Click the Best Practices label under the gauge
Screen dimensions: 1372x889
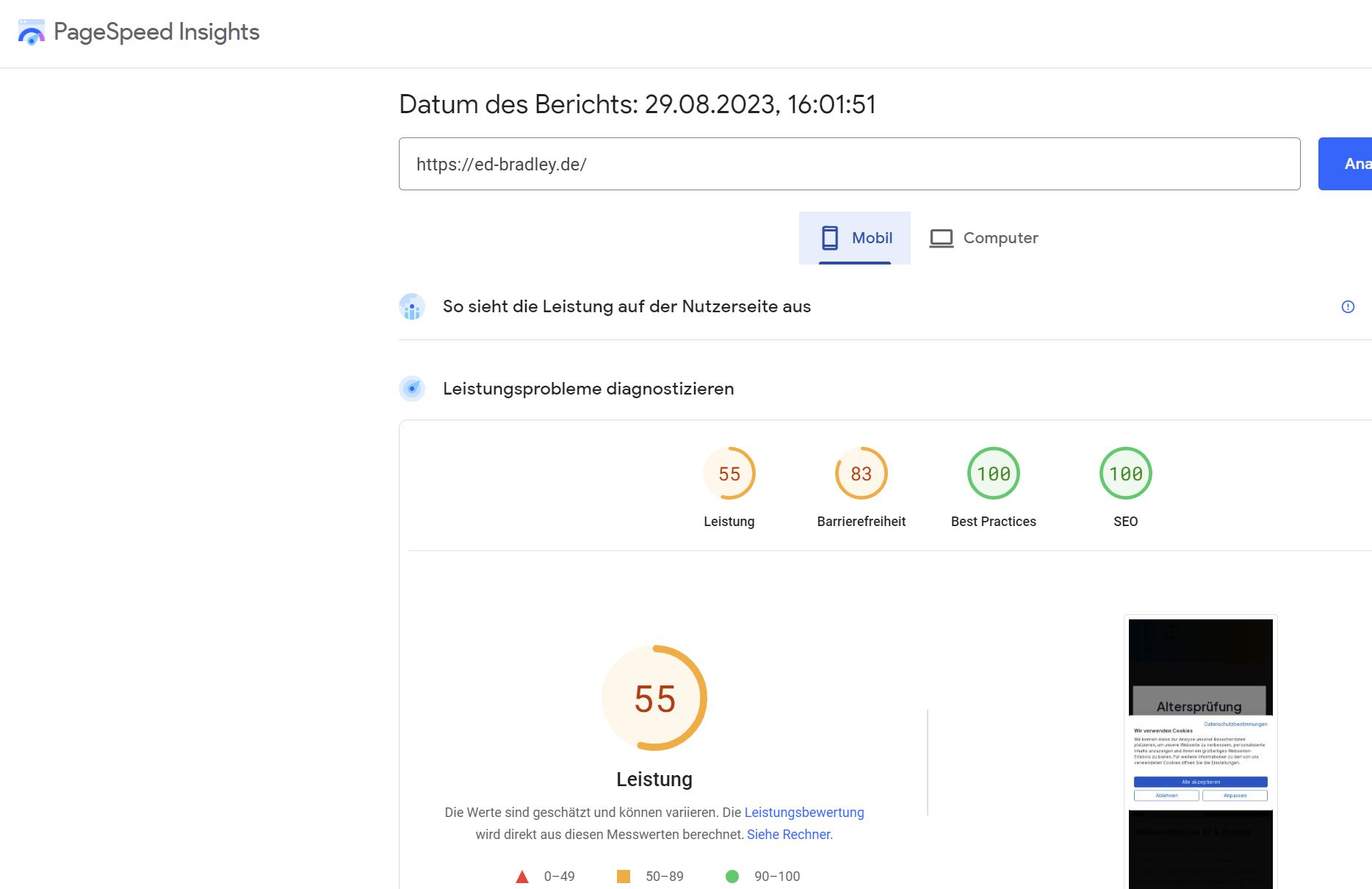[994, 522]
